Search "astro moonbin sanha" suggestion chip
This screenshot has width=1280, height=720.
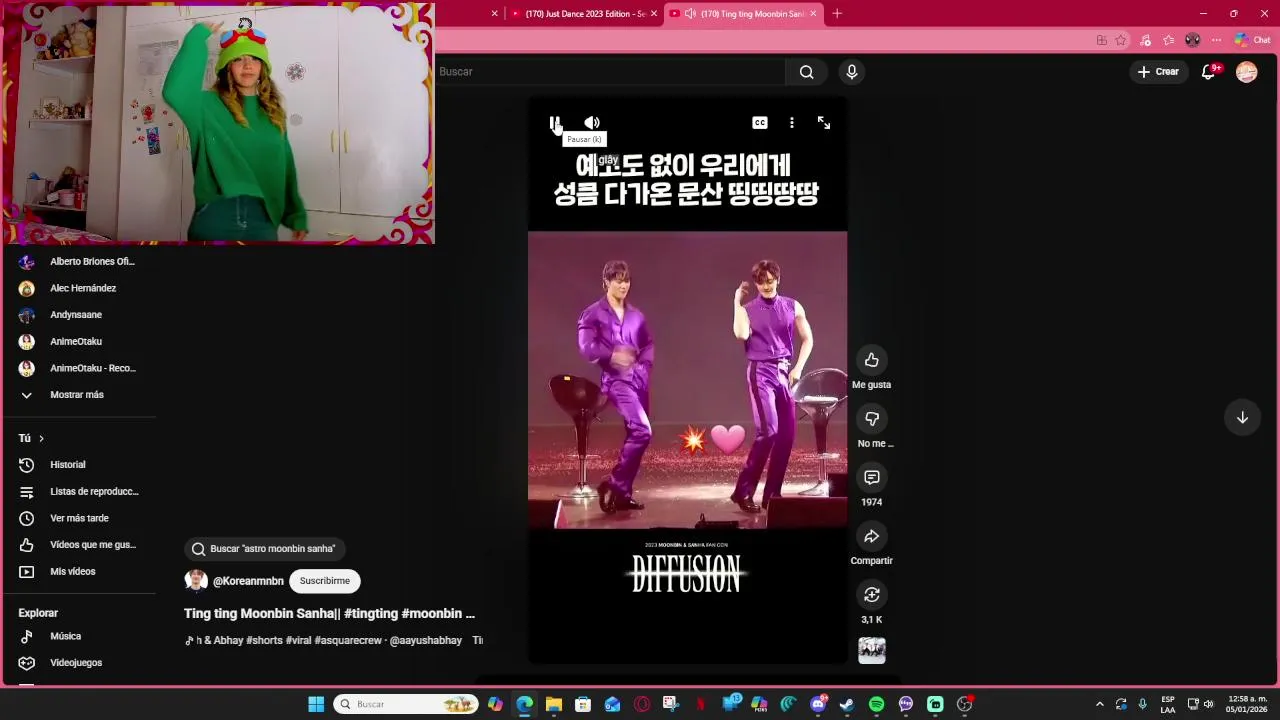point(265,549)
